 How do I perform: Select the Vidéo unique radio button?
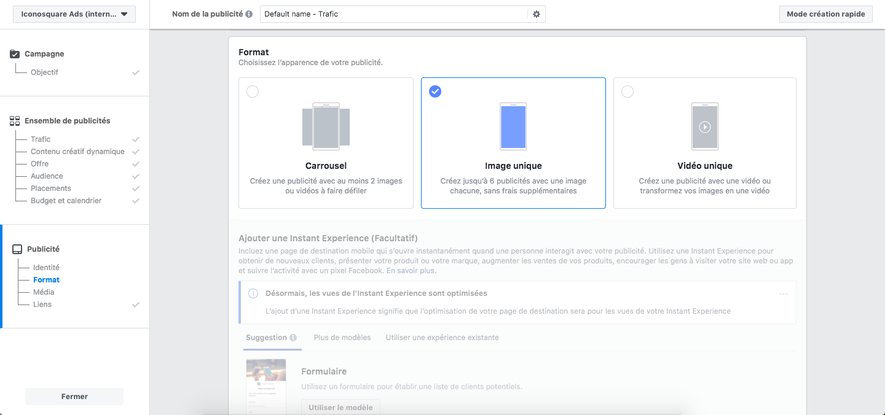pyautogui.click(x=627, y=92)
